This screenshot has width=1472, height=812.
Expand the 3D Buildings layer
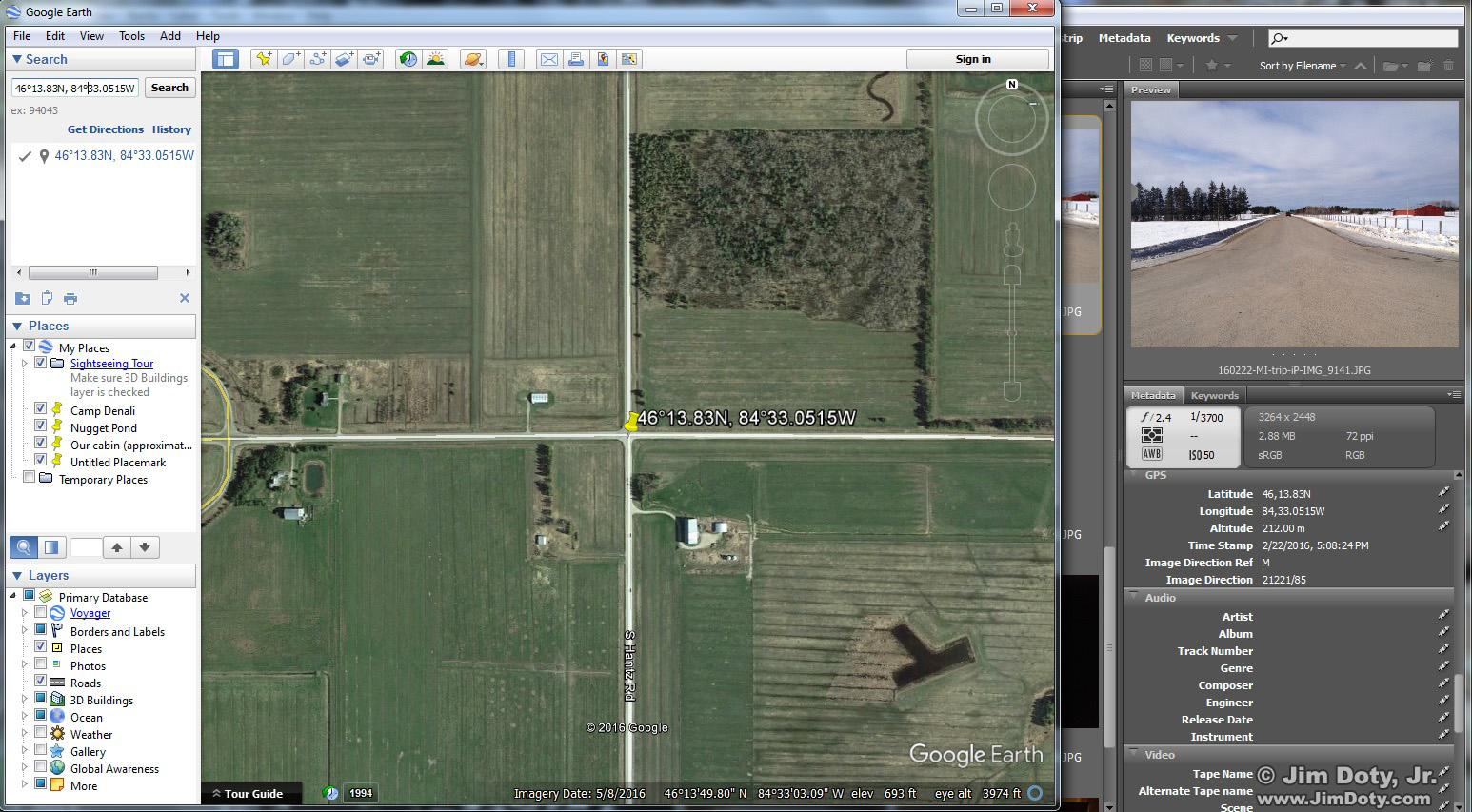point(25,699)
